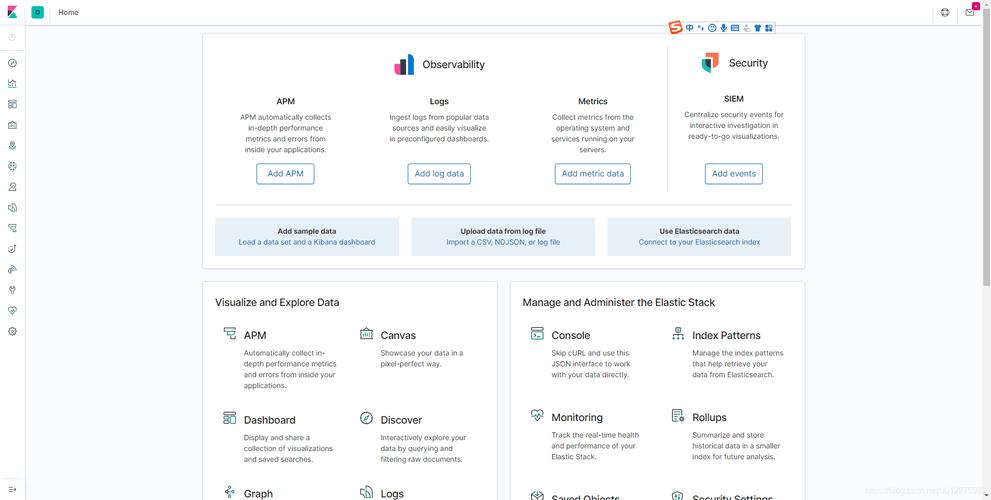Open Sogou toolbox grid icon
991x500 pixels.
[x=769, y=28]
